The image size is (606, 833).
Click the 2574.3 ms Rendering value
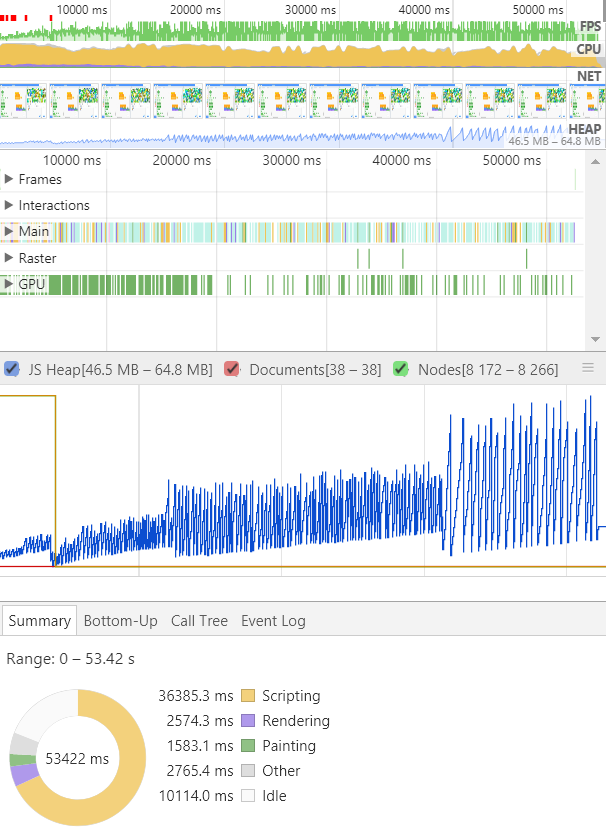point(200,720)
